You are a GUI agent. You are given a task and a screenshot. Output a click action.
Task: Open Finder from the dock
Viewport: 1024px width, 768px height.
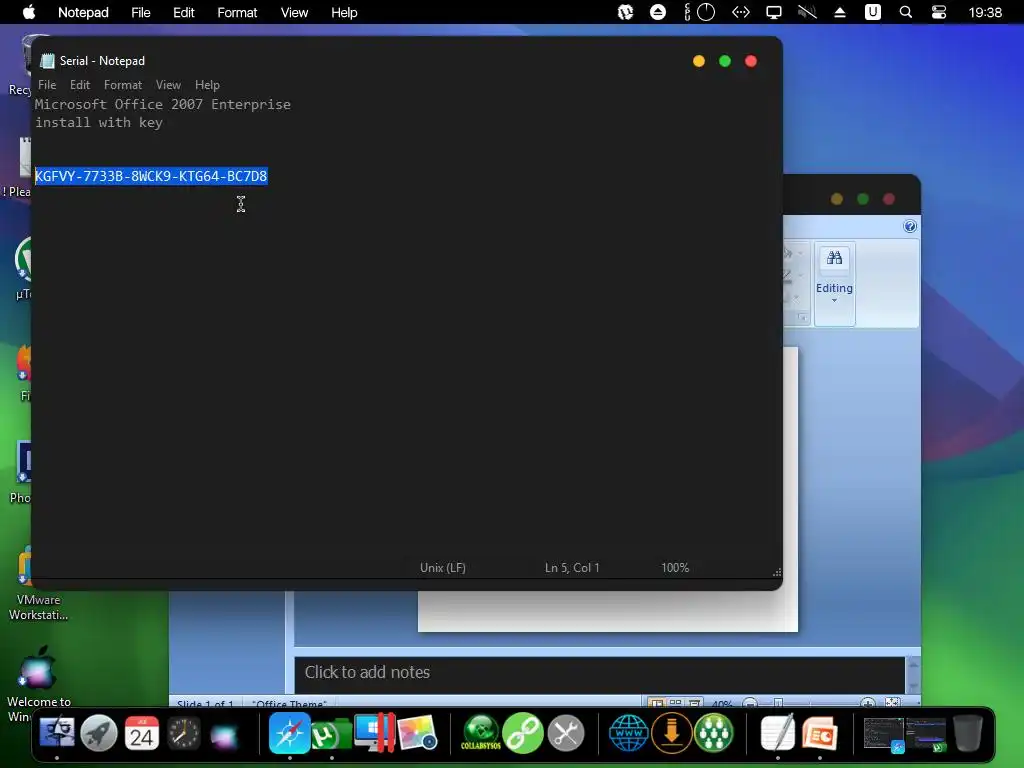pos(57,733)
